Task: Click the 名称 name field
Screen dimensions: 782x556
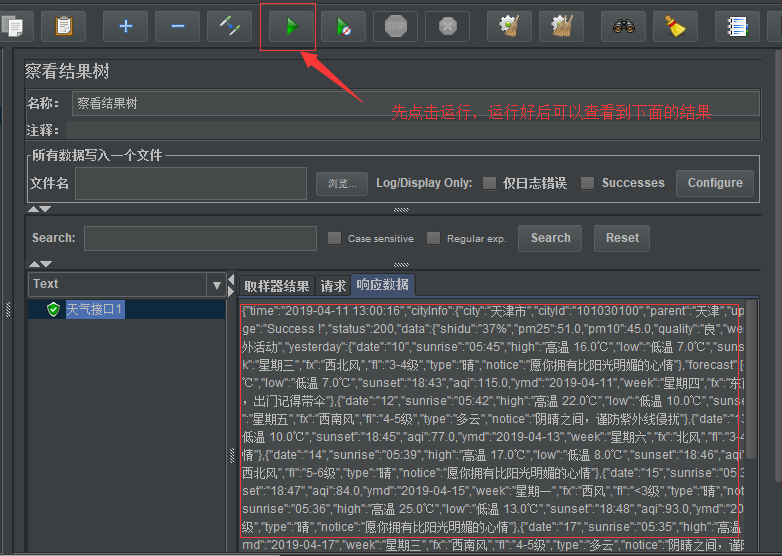Action: (415, 103)
